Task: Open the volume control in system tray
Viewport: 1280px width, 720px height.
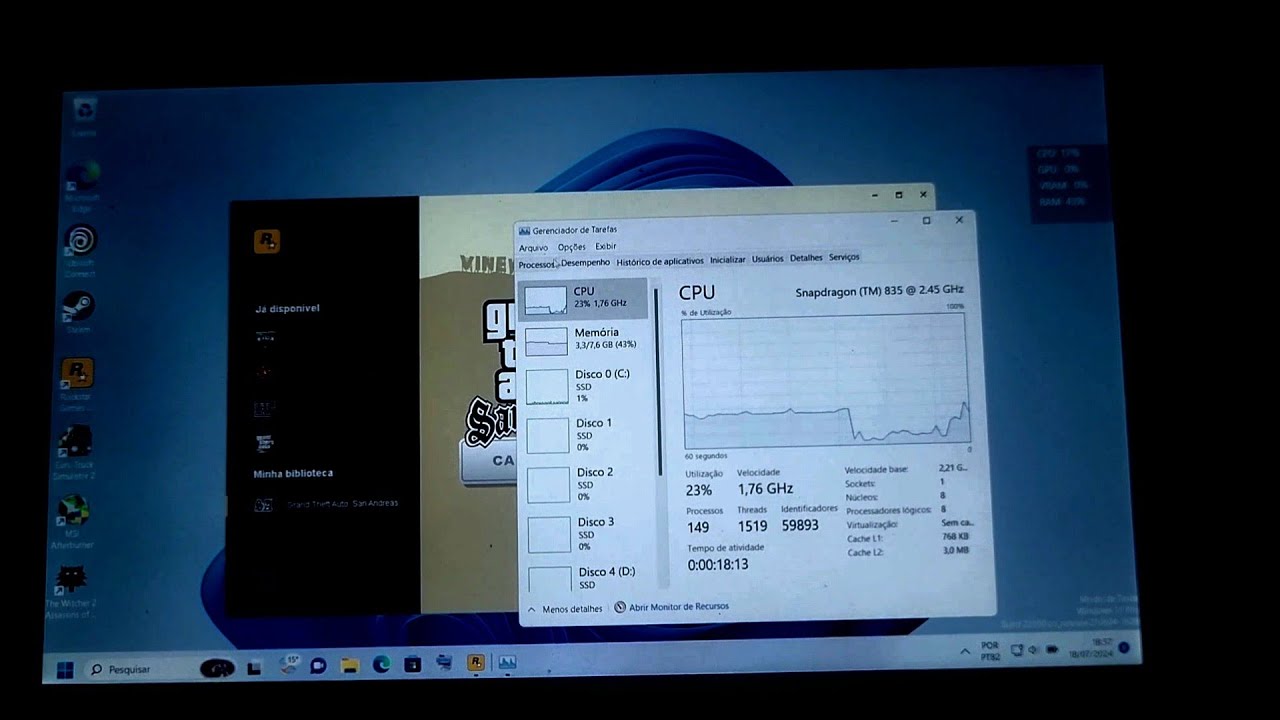Action: [1034, 650]
